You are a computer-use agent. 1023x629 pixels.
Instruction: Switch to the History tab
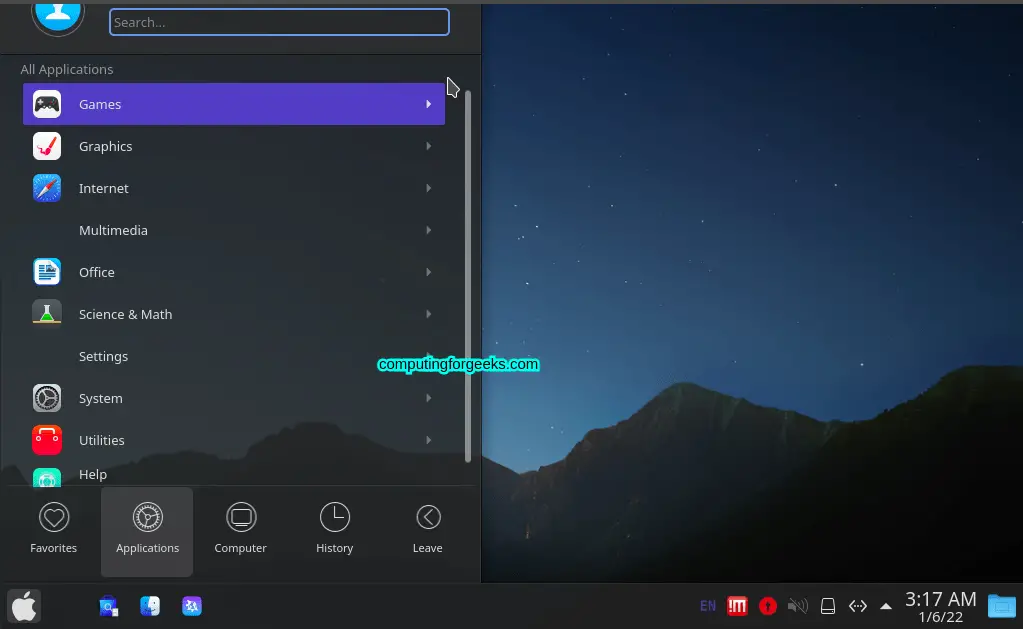pos(334,530)
